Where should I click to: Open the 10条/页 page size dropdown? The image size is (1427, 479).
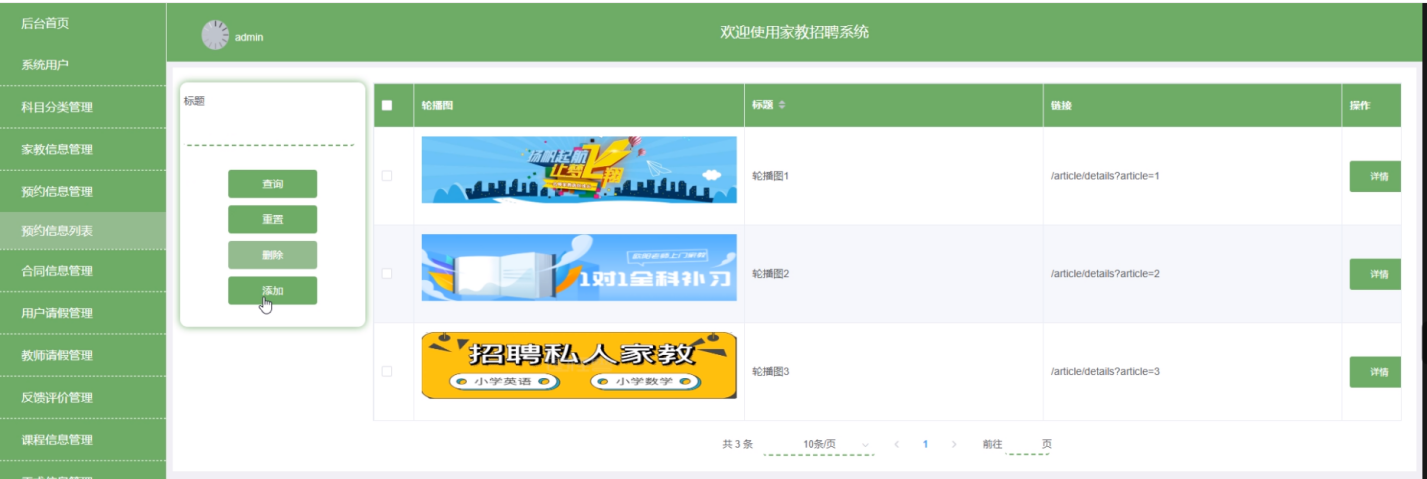point(819,444)
